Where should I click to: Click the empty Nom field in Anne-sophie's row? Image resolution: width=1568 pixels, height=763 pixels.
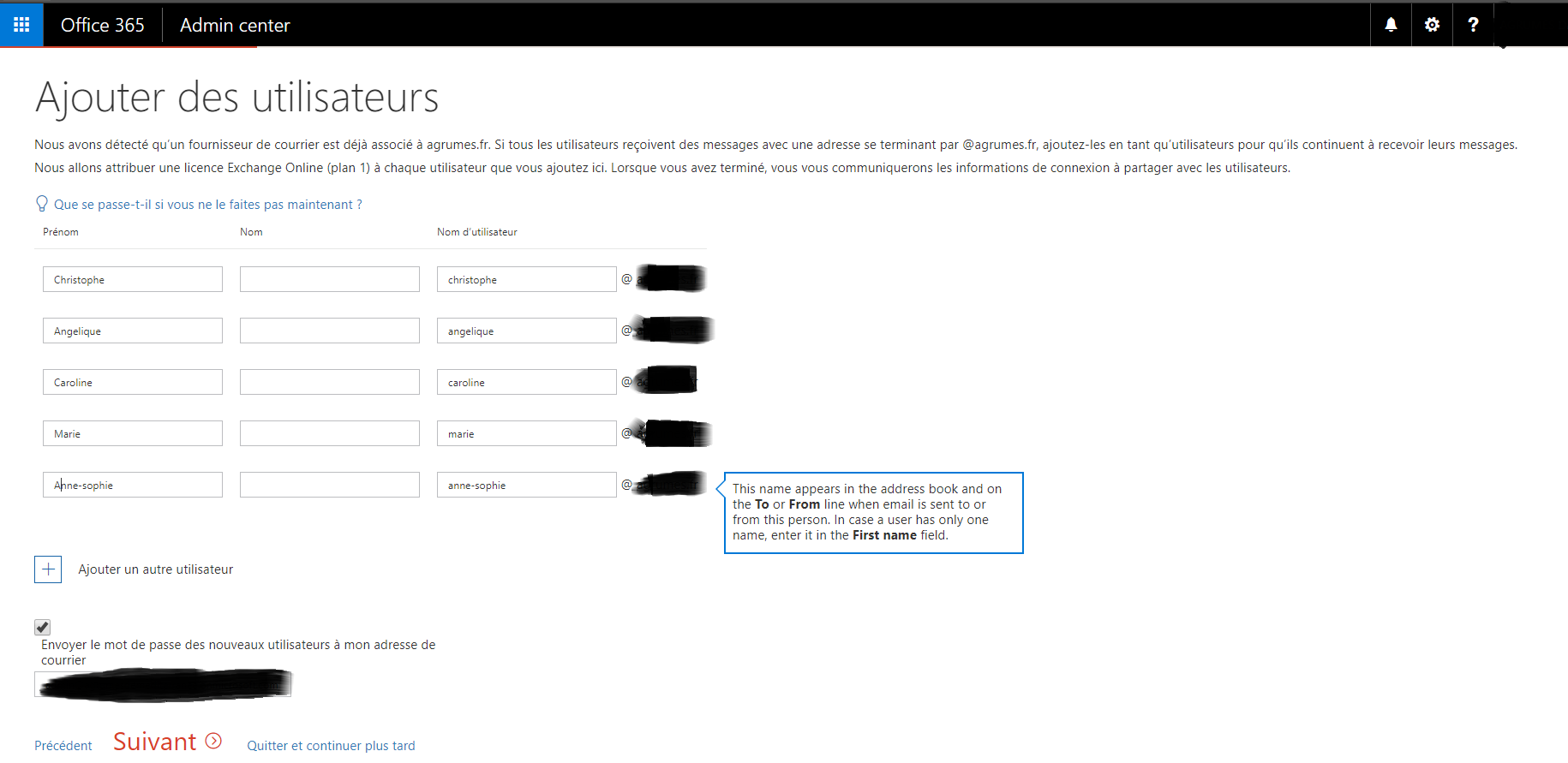tap(330, 485)
